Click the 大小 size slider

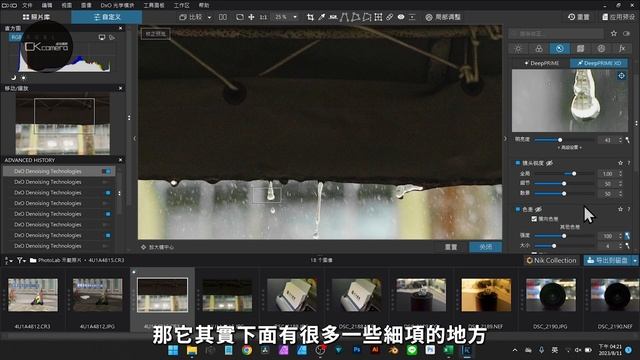(564, 246)
